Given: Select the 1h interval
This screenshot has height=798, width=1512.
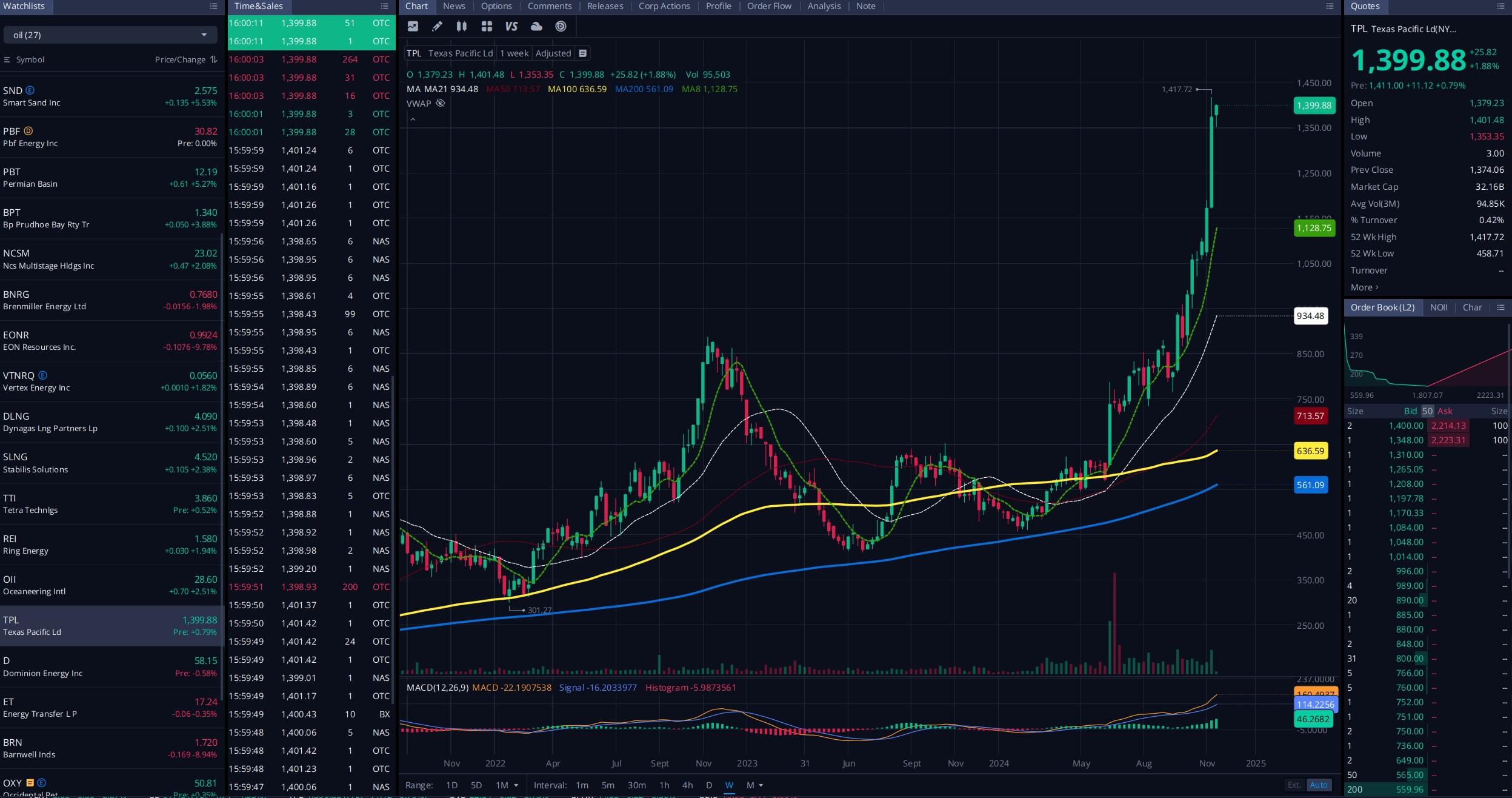Looking at the screenshot, I should tap(664, 785).
